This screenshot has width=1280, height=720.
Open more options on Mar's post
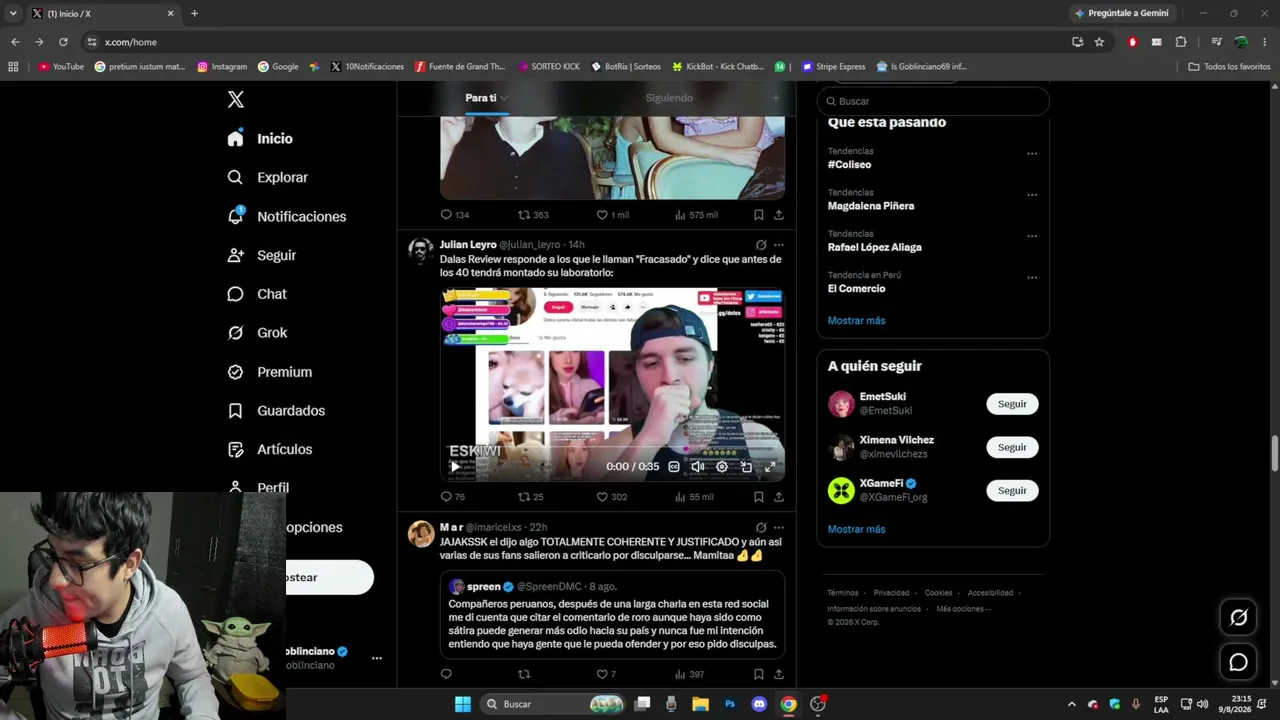(779, 527)
